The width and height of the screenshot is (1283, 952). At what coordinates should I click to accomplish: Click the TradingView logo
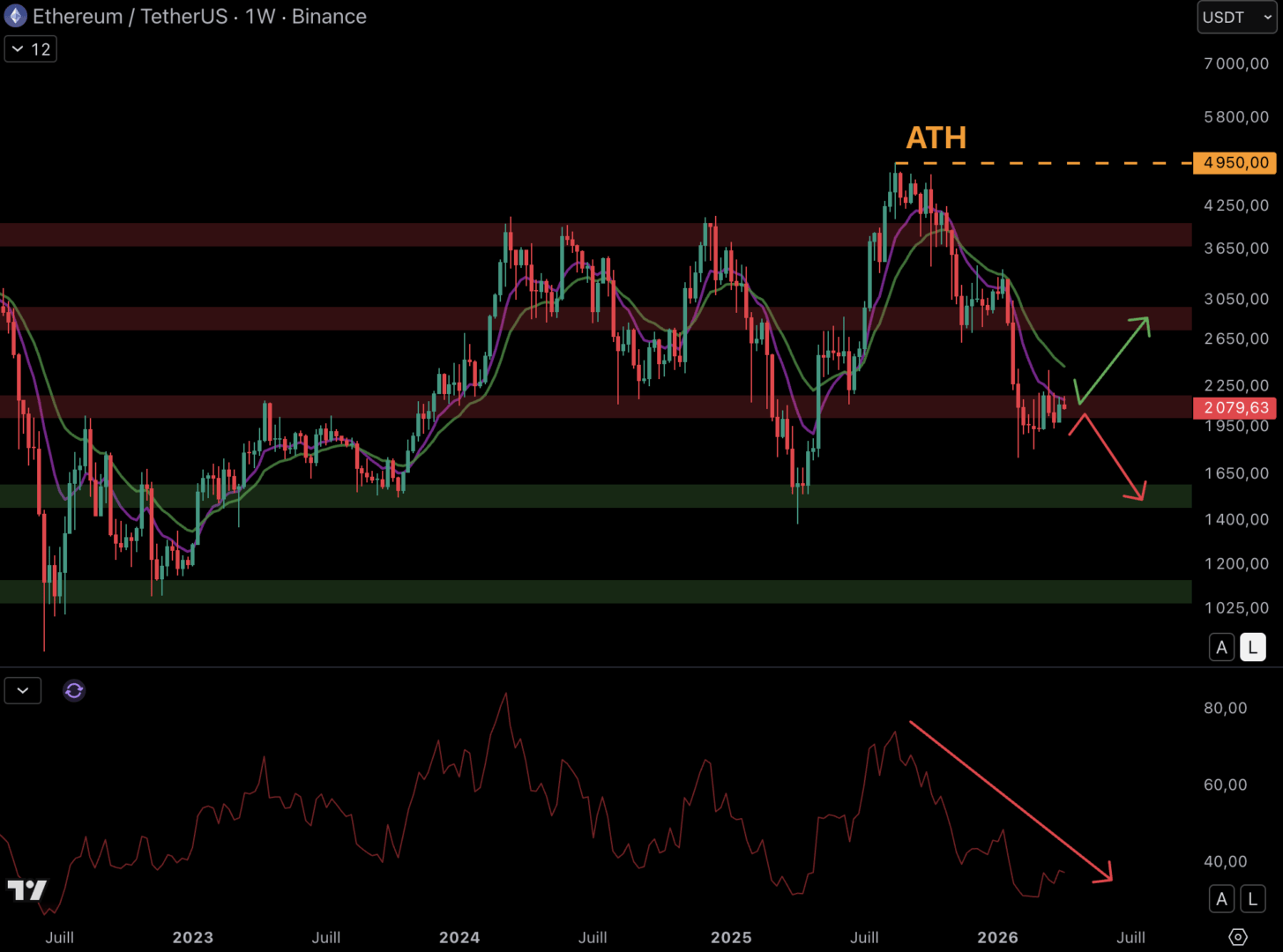point(26,890)
